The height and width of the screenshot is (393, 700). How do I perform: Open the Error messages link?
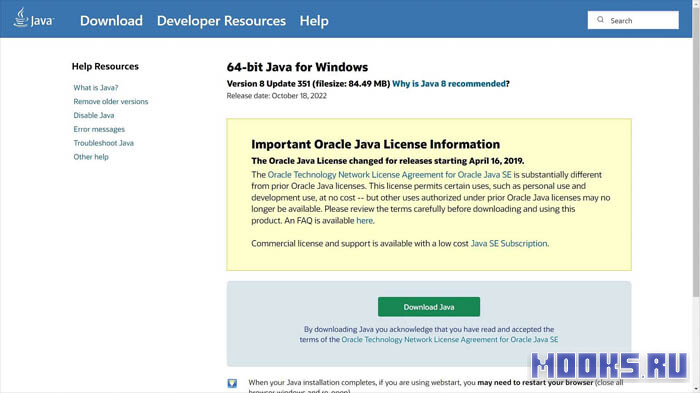point(99,129)
